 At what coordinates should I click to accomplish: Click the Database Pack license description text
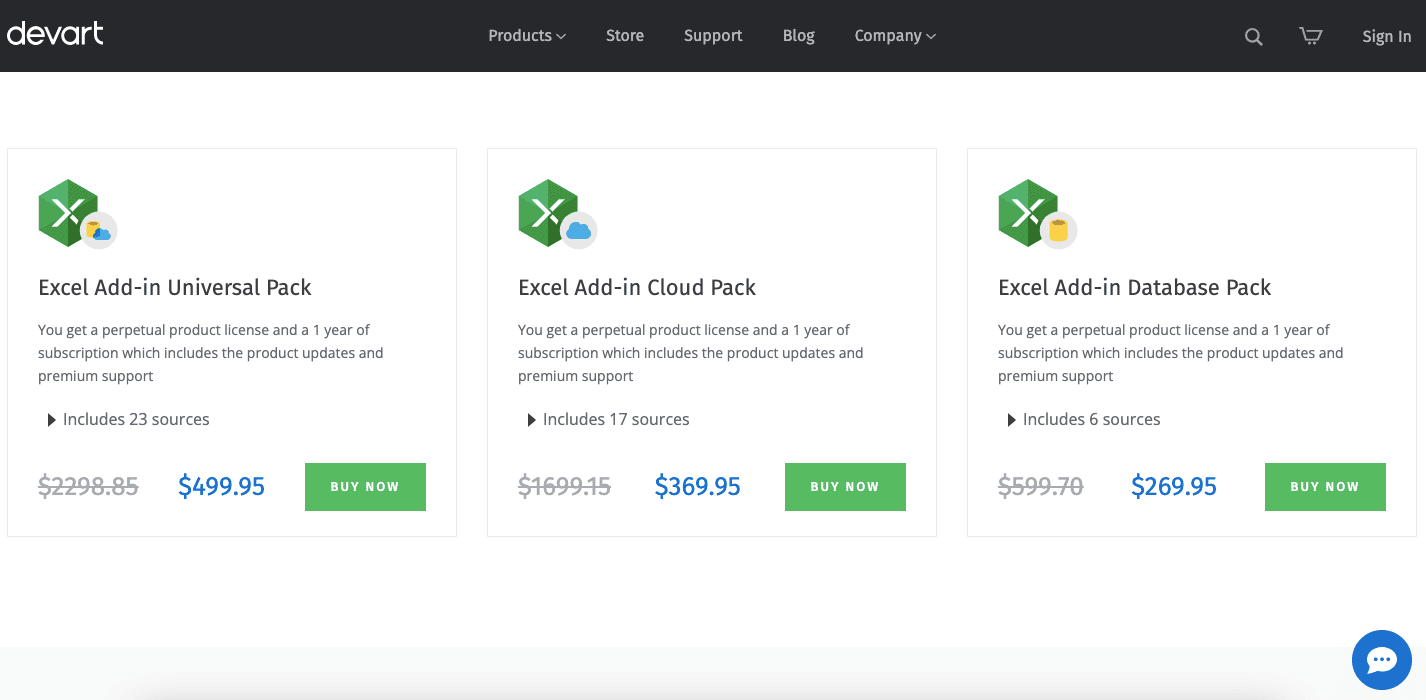(x=1171, y=353)
